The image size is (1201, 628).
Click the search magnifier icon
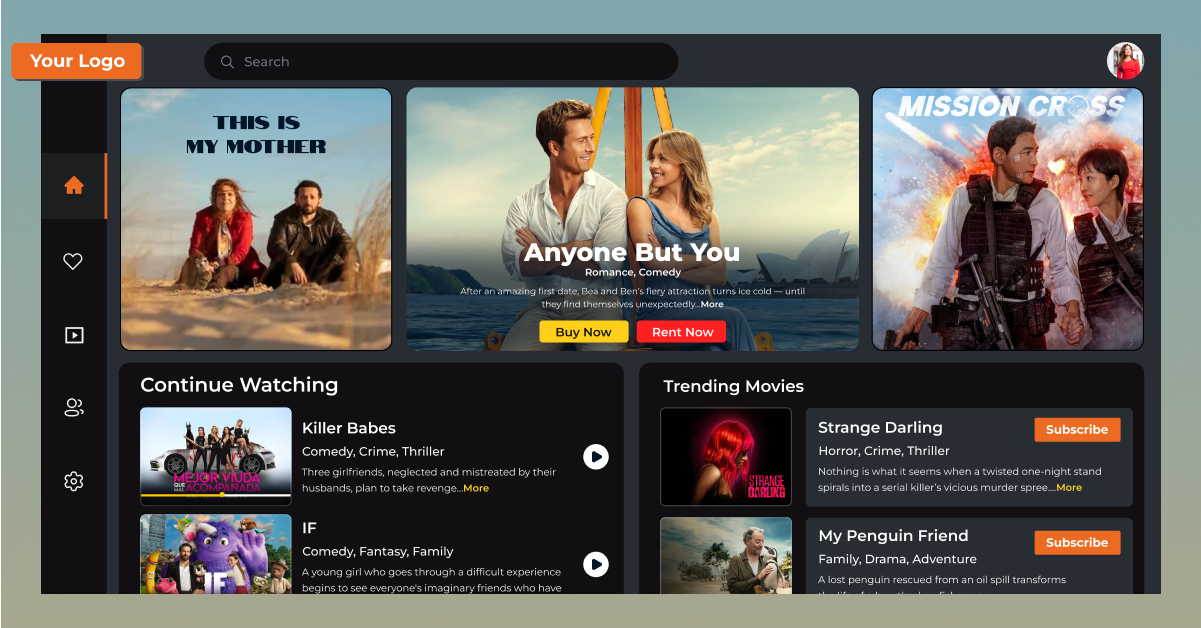pos(227,61)
